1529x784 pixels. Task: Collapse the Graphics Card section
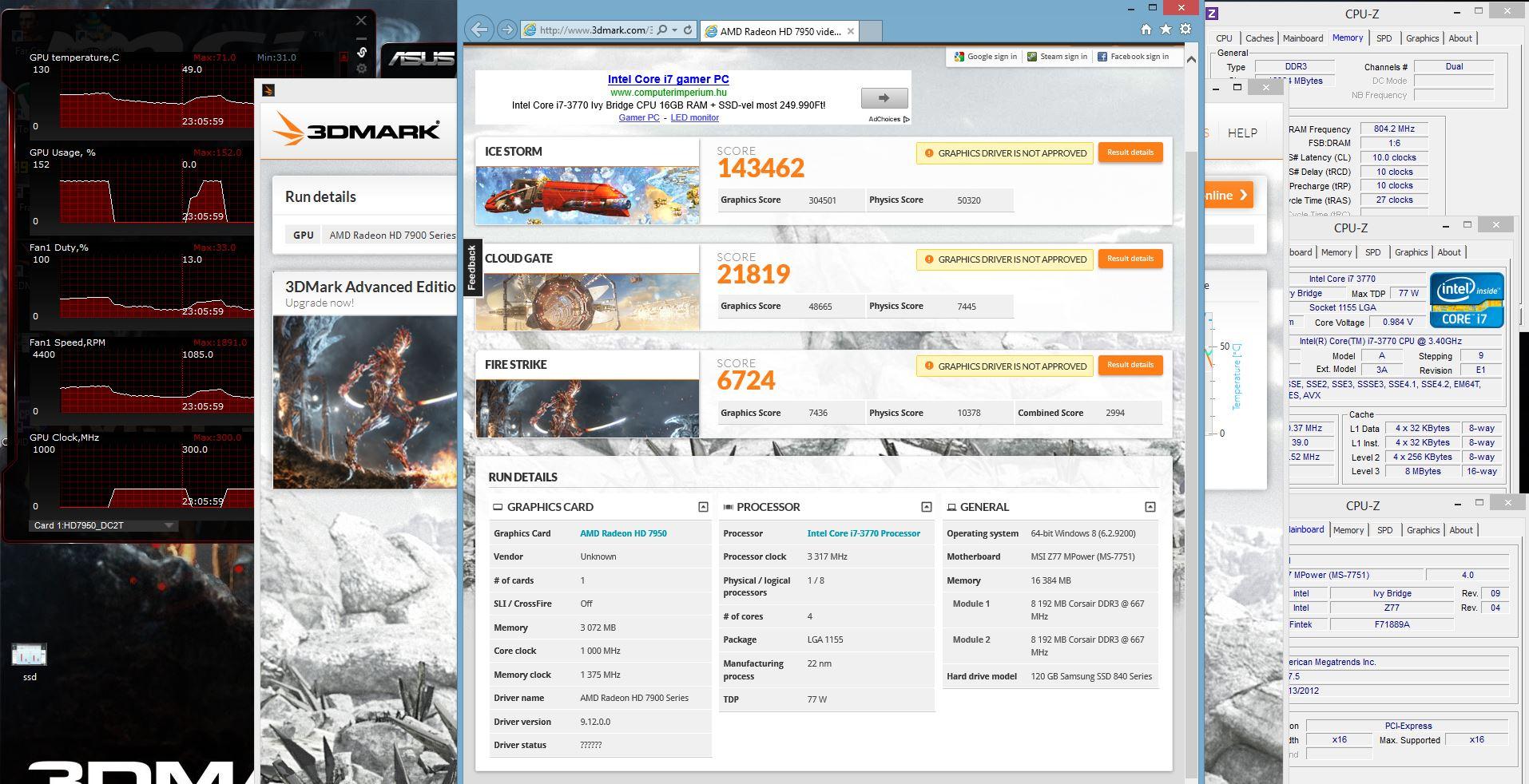coord(703,507)
